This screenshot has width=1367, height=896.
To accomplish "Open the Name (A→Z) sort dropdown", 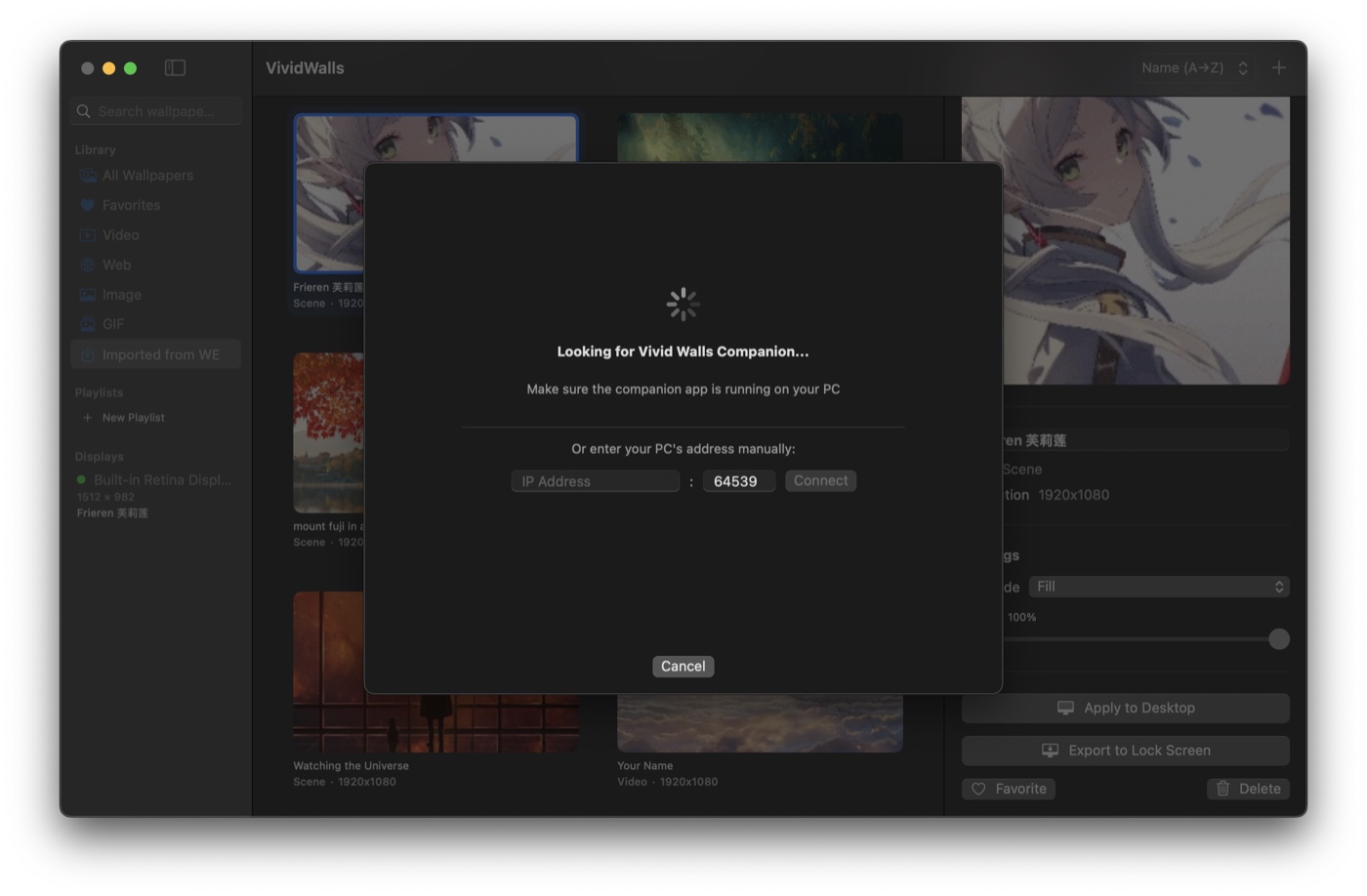I will [x=1194, y=67].
